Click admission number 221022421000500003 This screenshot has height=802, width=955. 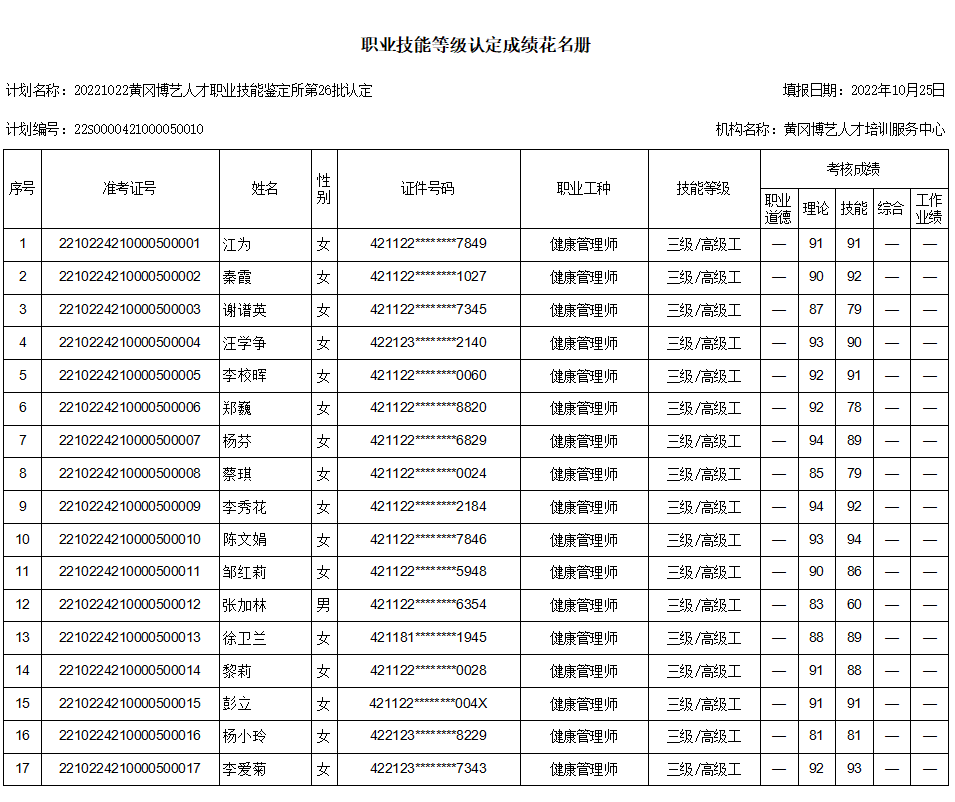130,309
